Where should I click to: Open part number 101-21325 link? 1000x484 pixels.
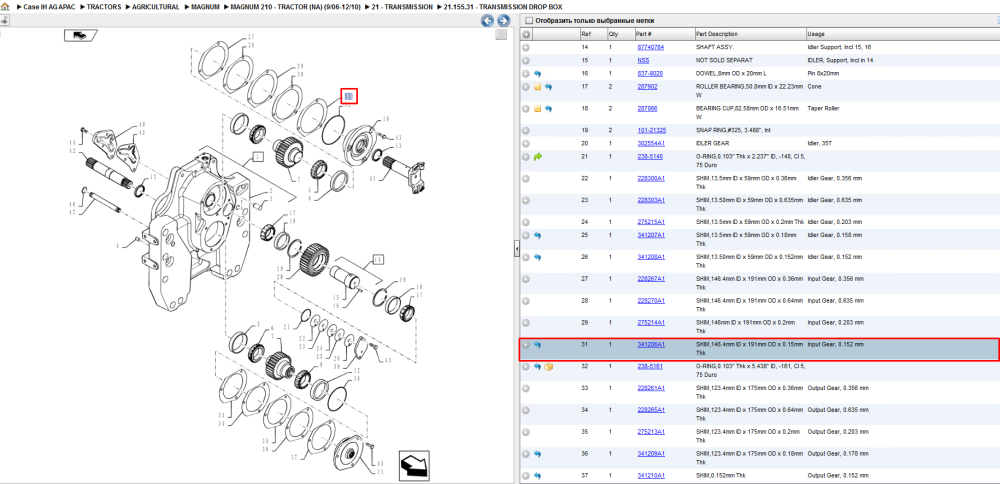(652, 130)
